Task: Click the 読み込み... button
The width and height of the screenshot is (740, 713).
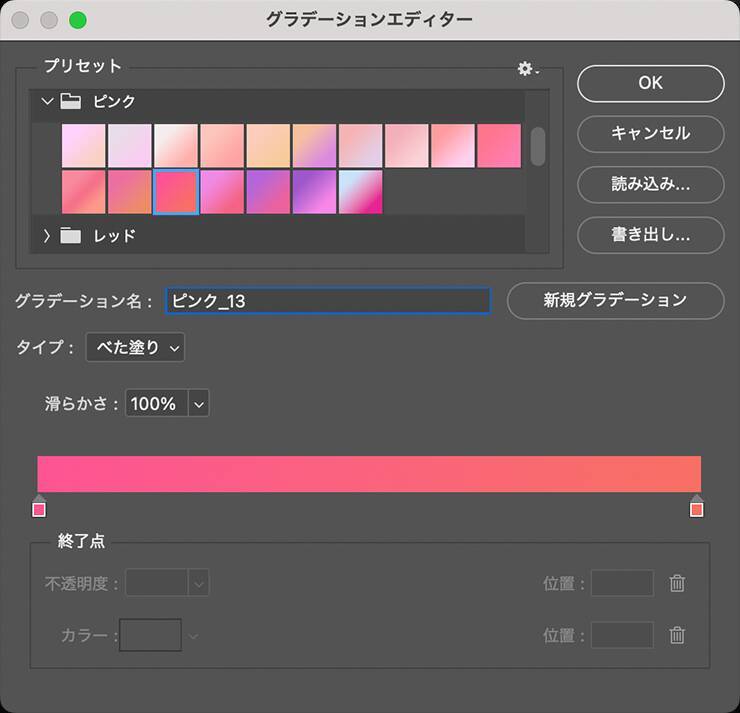Action: pyautogui.click(x=650, y=184)
